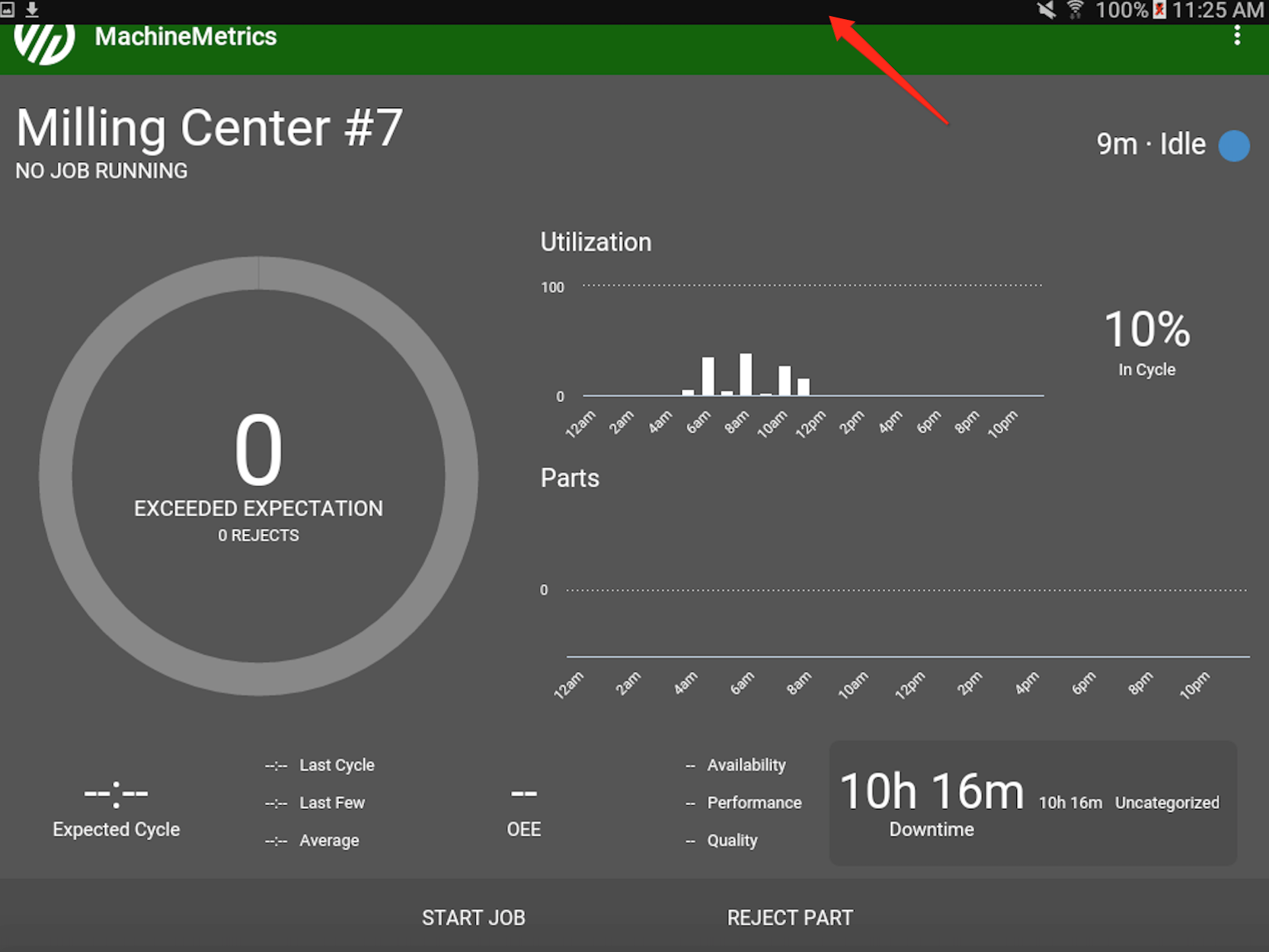Viewport: 1269px width, 952px height.
Task: Tap the NO JOB RUNNING label
Action: click(101, 171)
